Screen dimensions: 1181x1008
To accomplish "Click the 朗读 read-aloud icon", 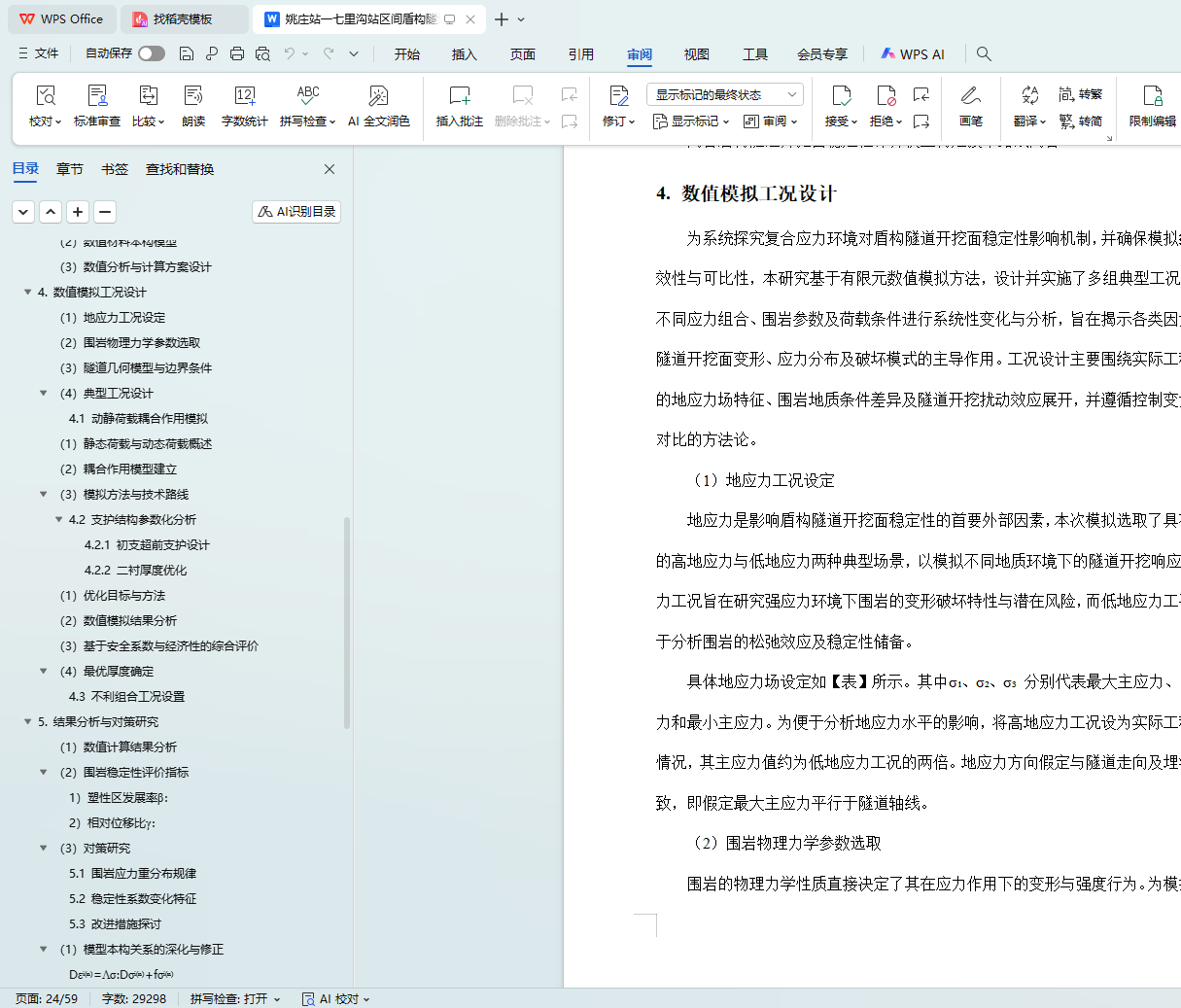I will point(193,105).
